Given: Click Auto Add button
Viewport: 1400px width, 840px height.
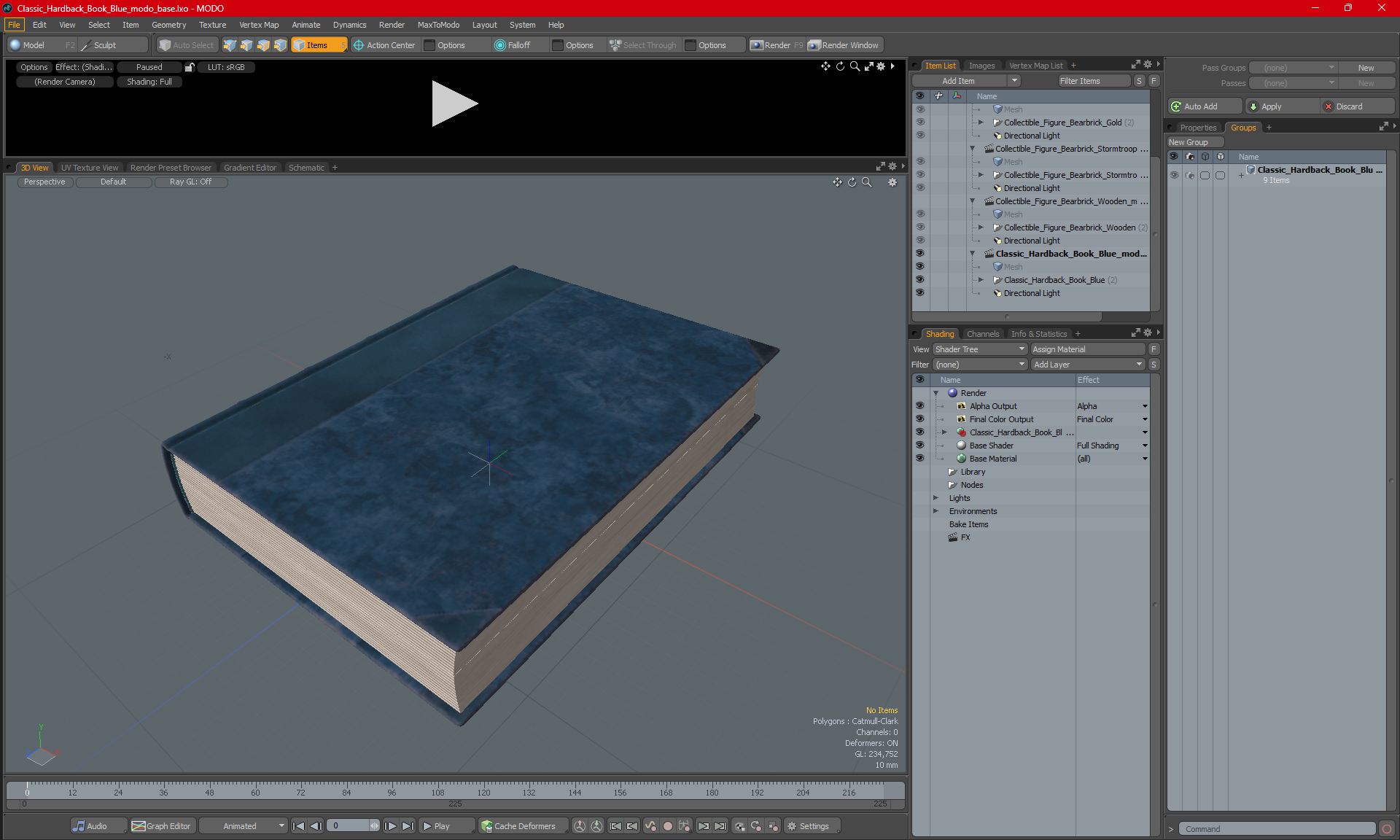Looking at the screenshot, I should coord(1205,106).
